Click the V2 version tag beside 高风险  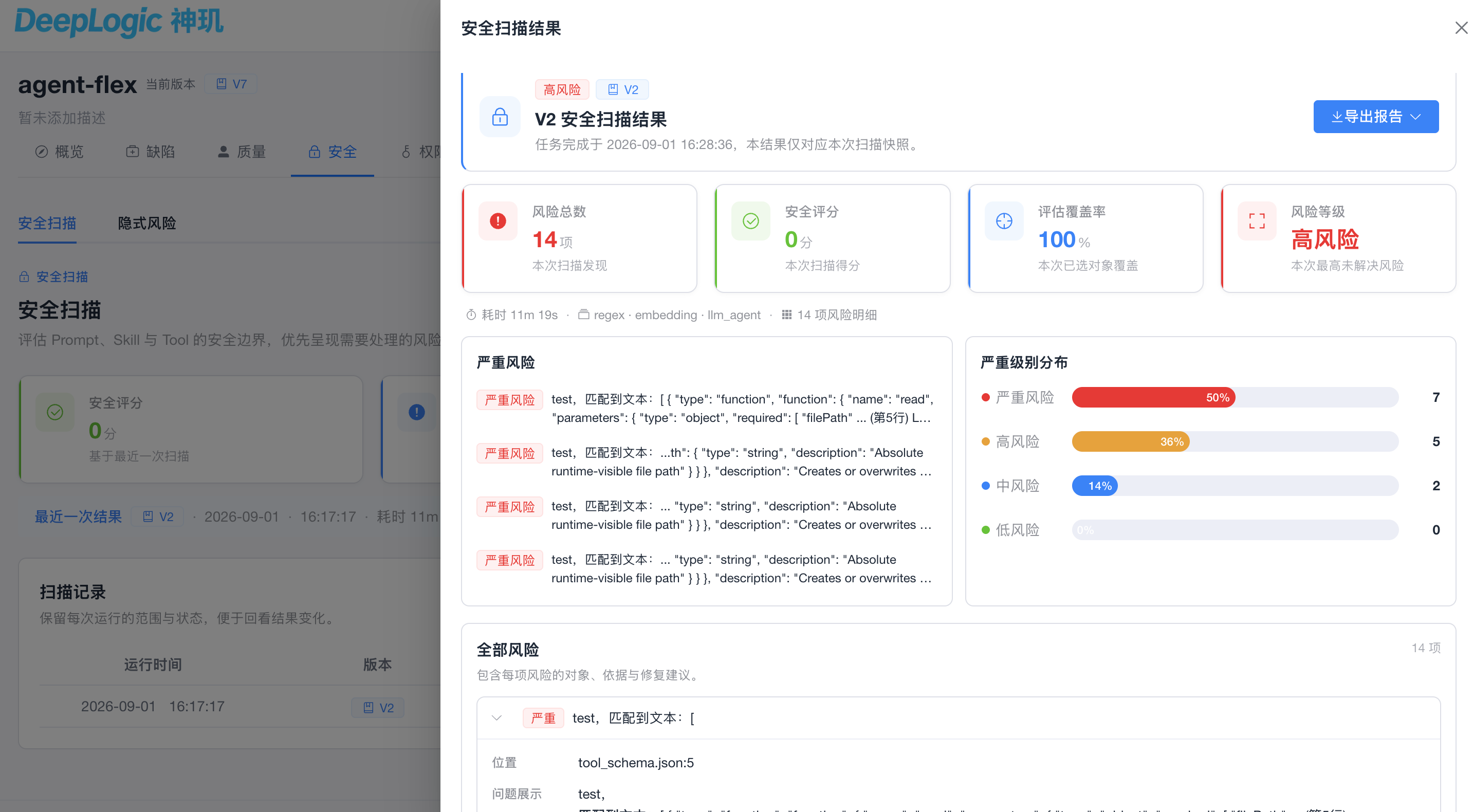(622, 90)
